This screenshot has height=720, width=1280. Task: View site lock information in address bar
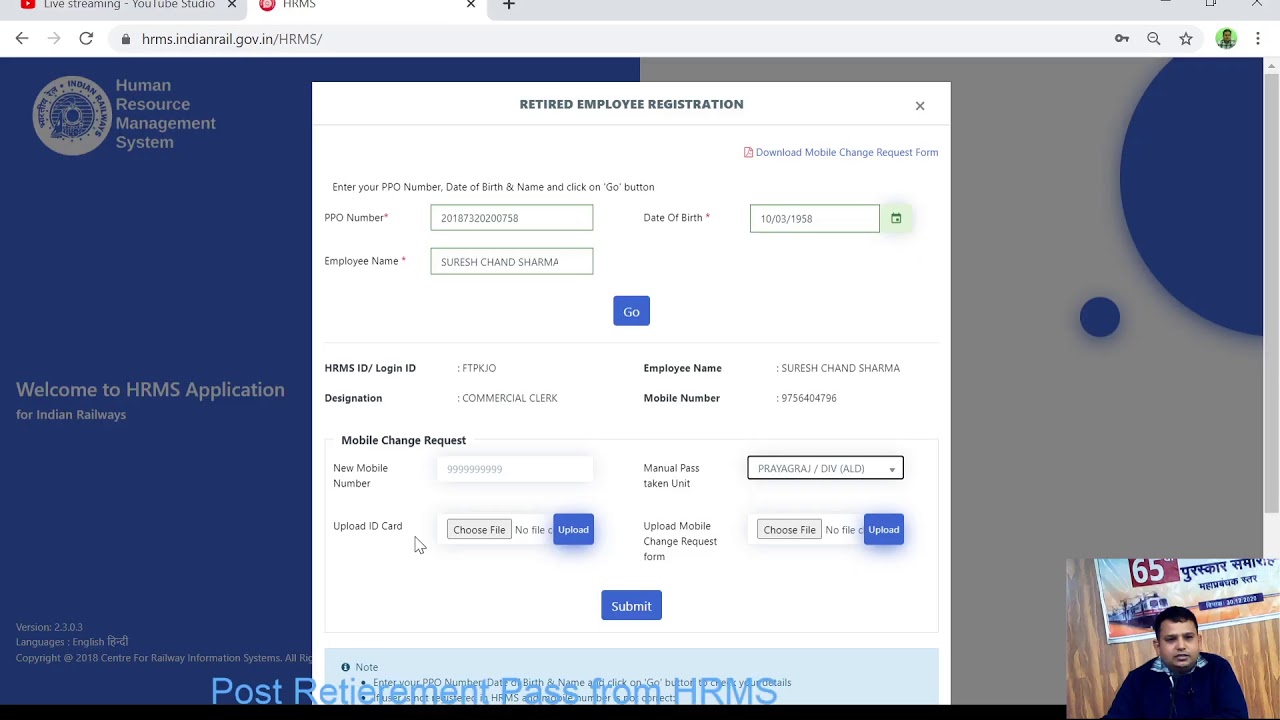(x=125, y=39)
